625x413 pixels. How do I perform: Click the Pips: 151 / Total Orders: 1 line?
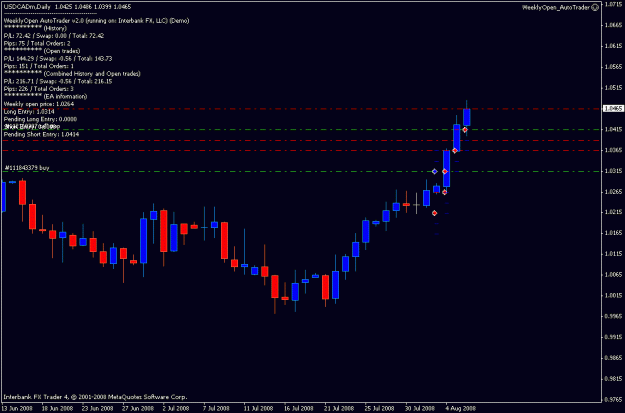pyautogui.click(x=39, y=66)
